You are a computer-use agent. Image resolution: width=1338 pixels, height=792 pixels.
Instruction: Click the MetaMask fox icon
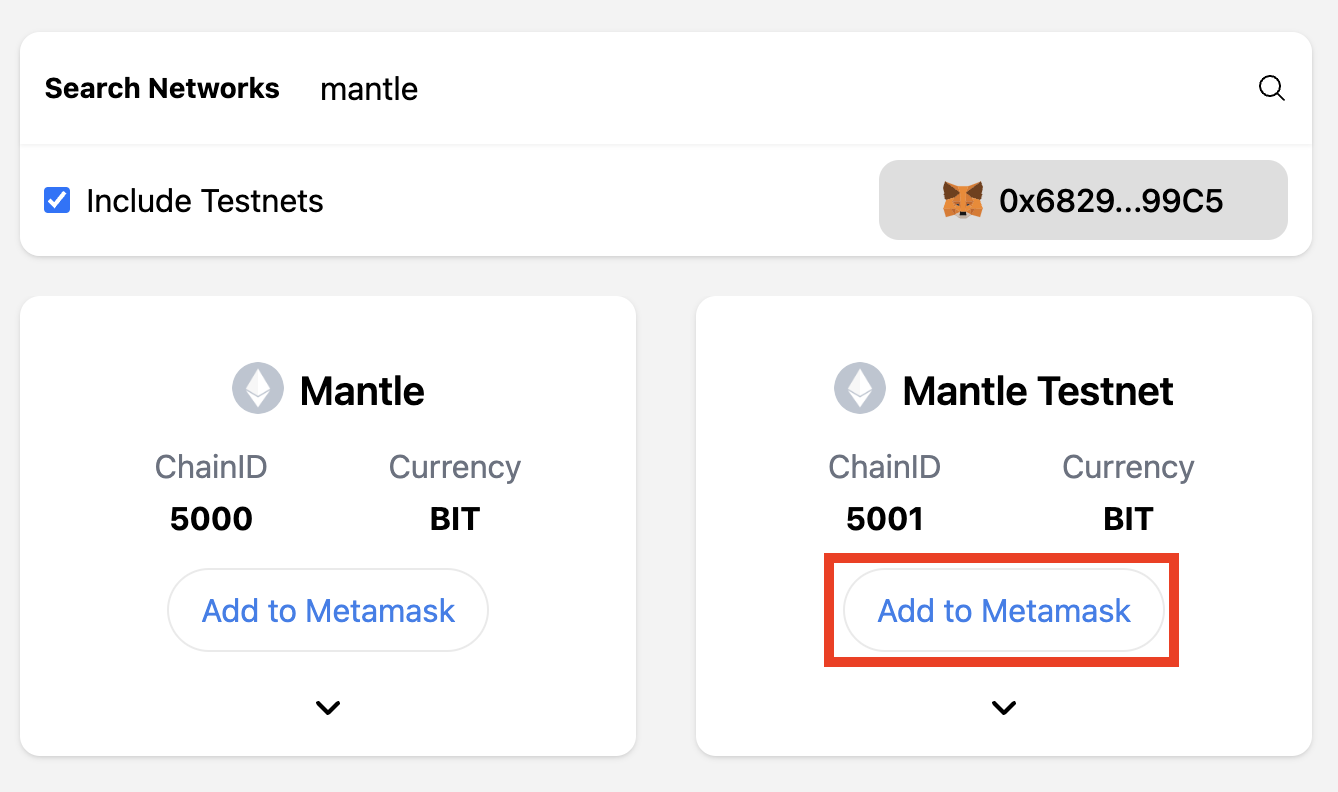[962, 201]
